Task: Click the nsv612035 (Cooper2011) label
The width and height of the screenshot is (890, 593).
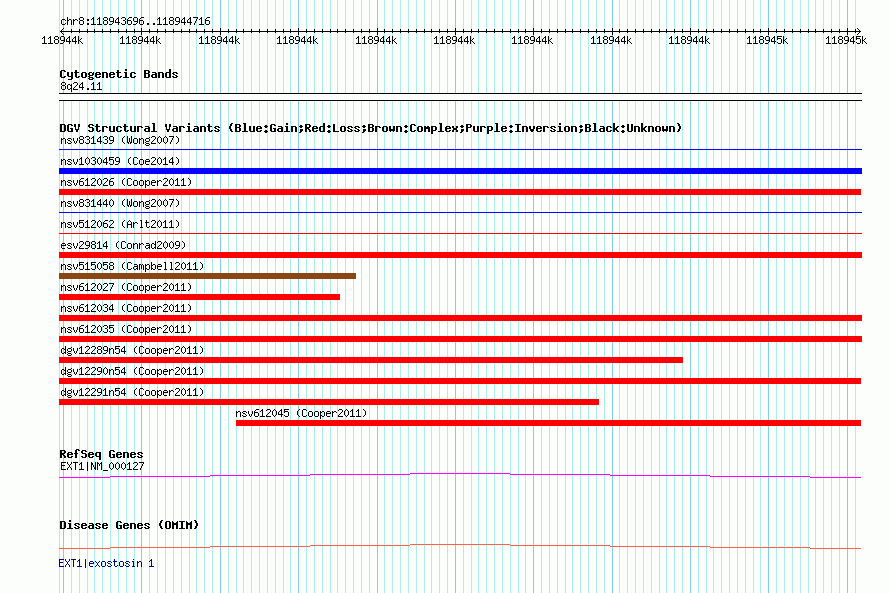Action: (x=126, y=329)
